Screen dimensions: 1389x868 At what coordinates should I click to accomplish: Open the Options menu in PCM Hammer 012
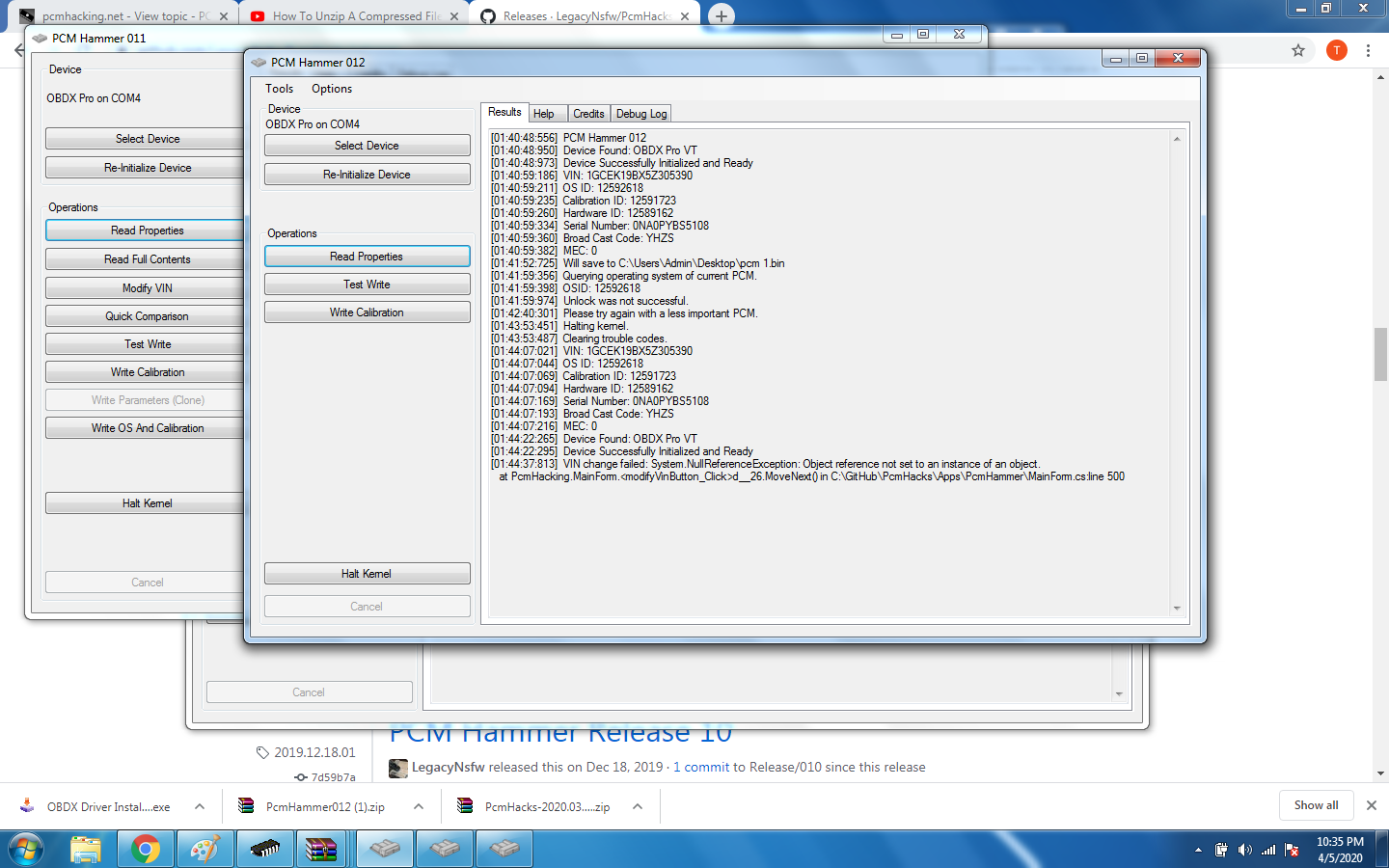tap(332, 89)
